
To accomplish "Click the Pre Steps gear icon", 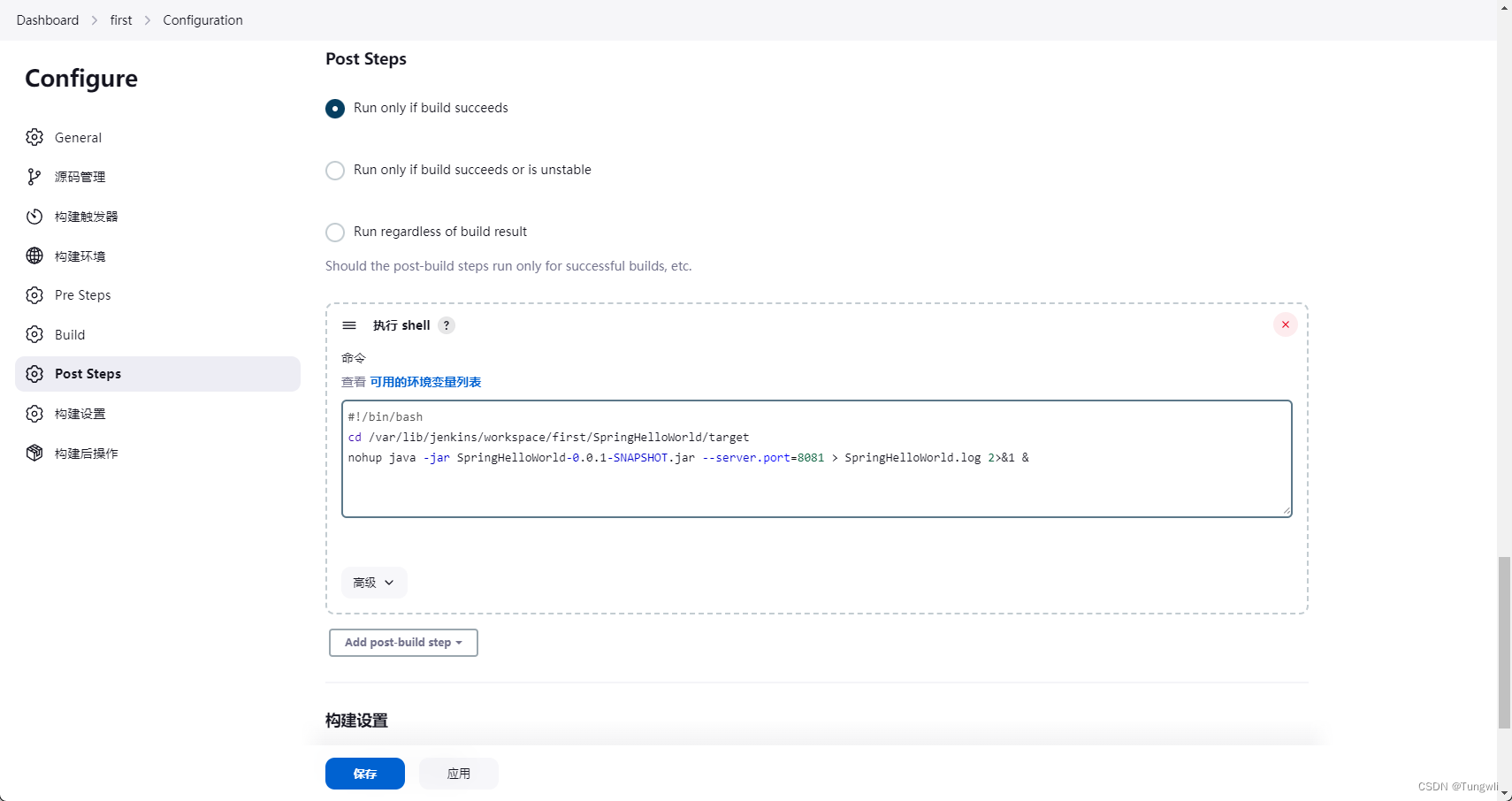I will click(34, 295).
